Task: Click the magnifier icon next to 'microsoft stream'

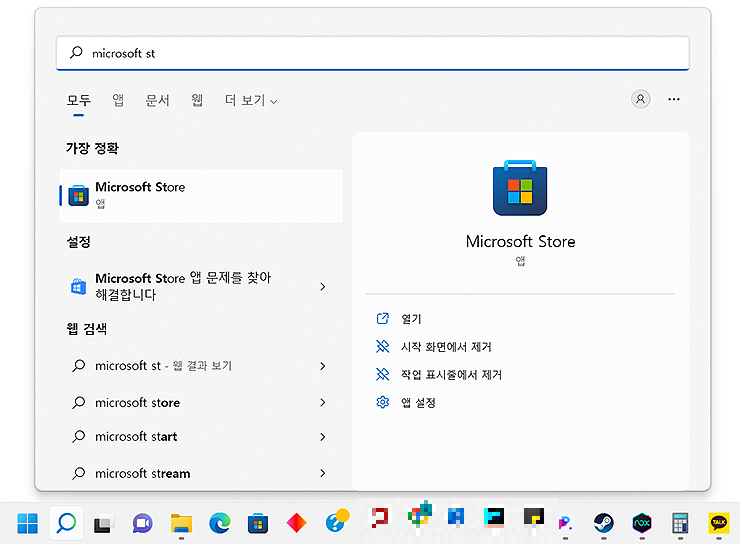Action: [78, 473]
